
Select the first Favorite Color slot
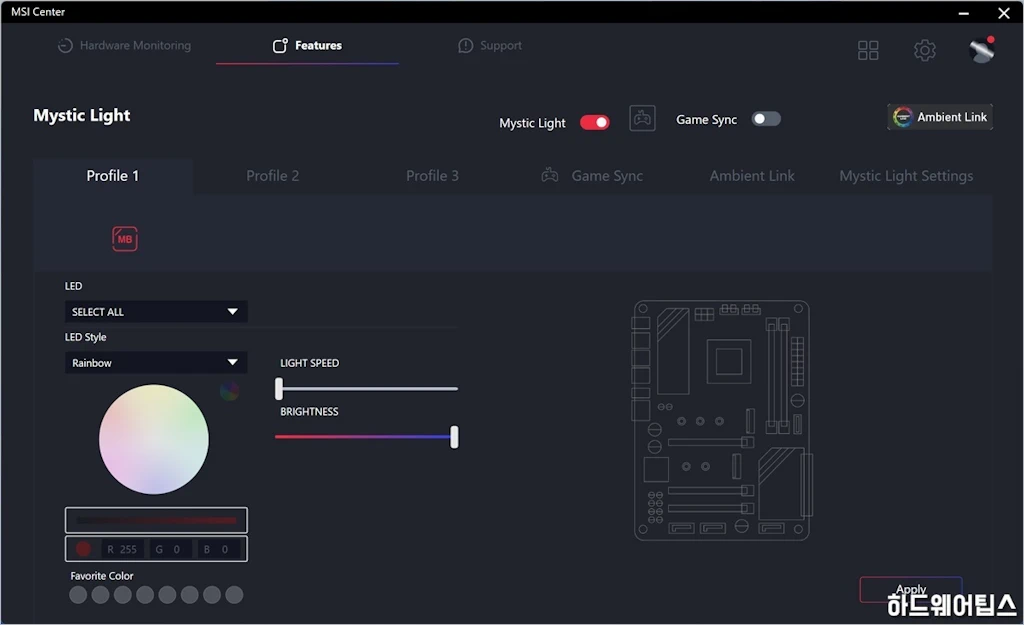click(78, 595)
